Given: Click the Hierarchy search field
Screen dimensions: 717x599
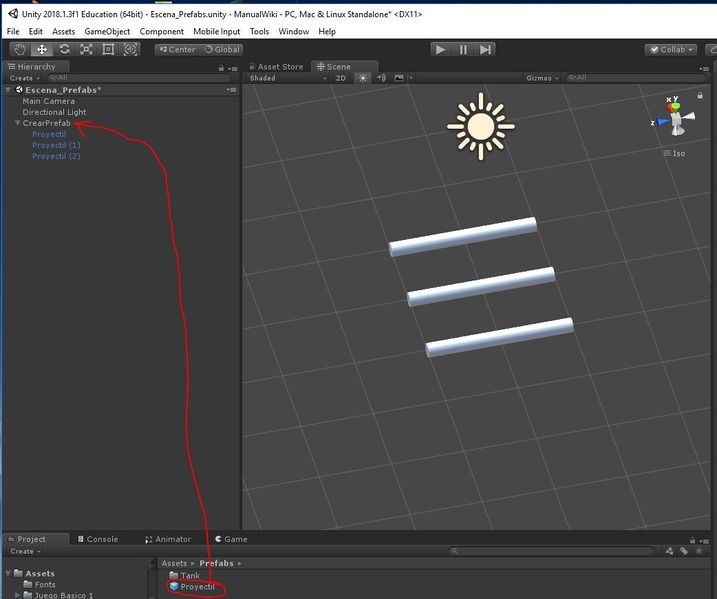Looking at the screenshot, I should [x=138, y=78].
